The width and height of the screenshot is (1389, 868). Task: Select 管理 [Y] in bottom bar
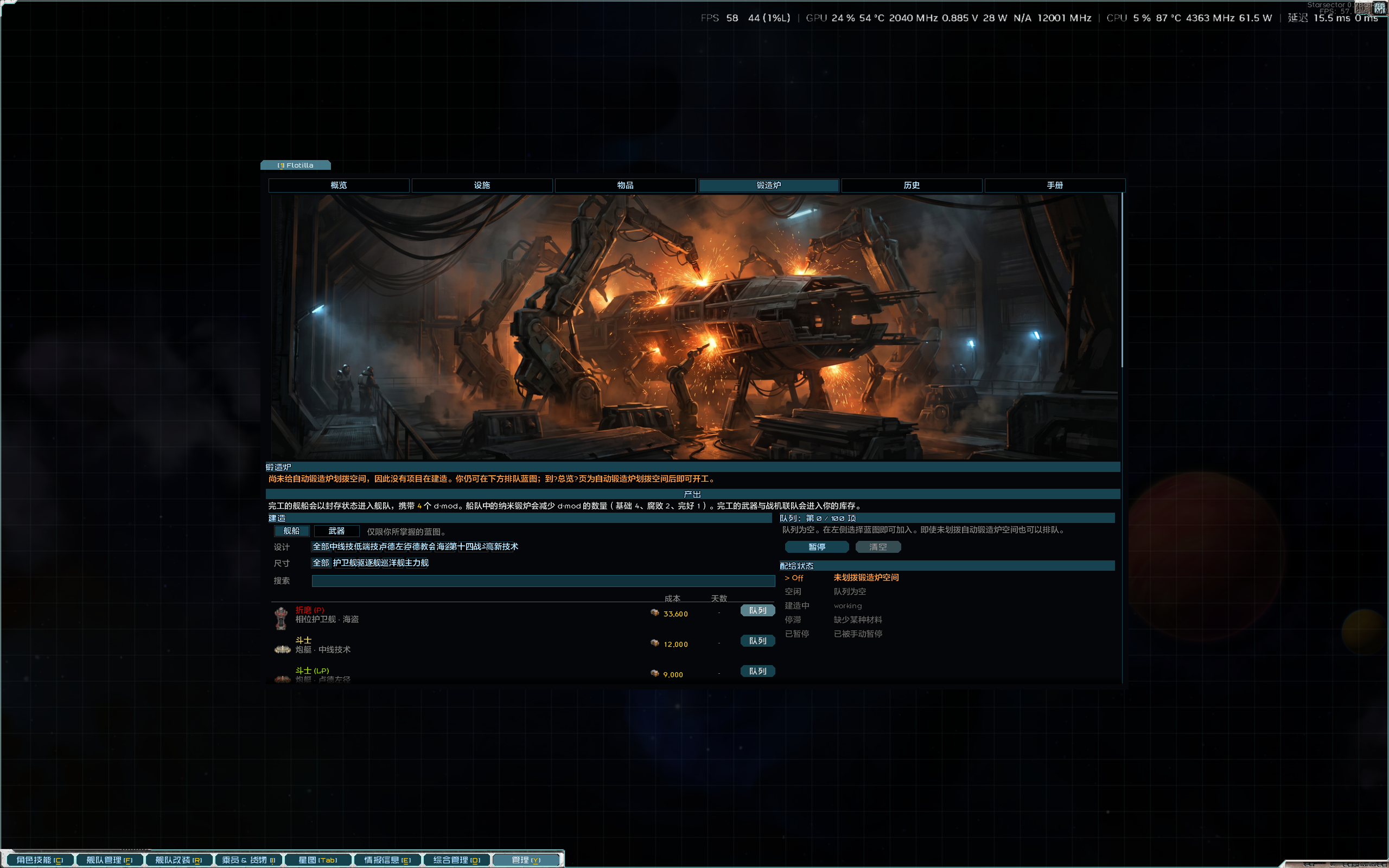(x=526, y=859)
